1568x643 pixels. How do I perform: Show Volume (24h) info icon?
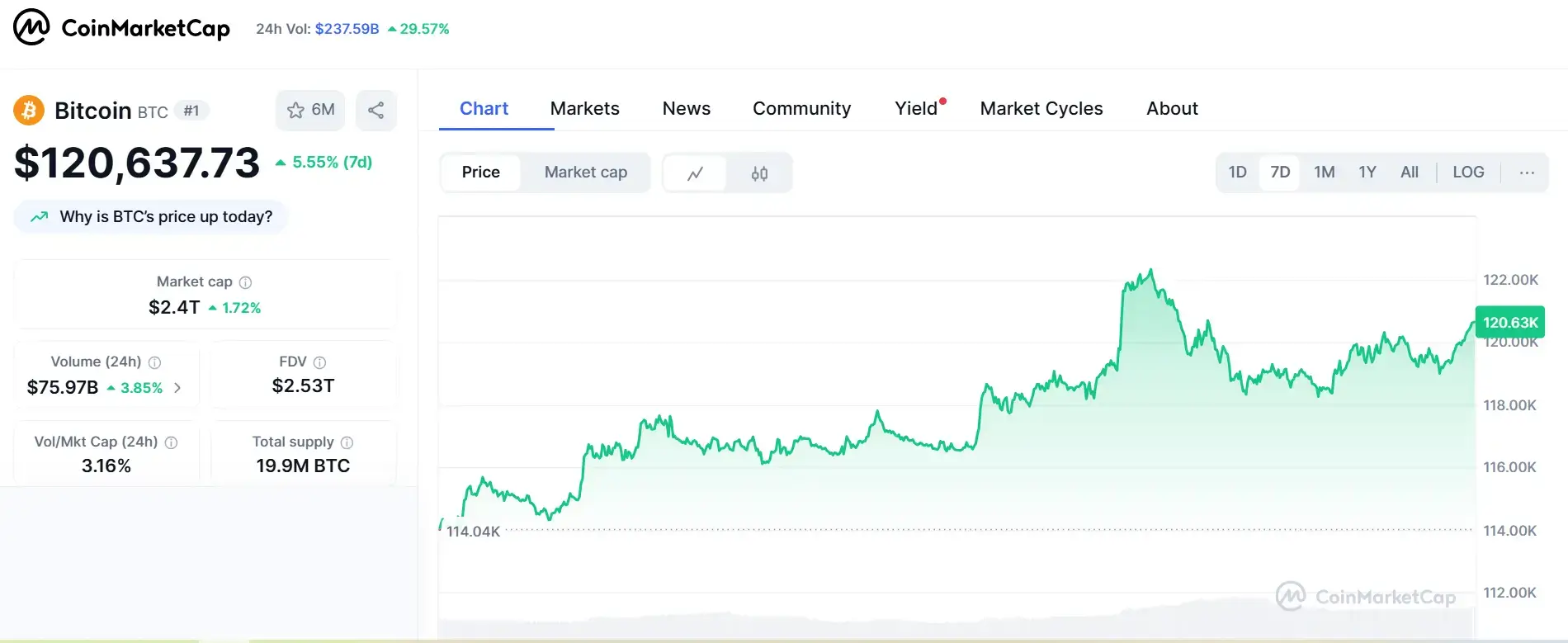(x=154, y=362)
